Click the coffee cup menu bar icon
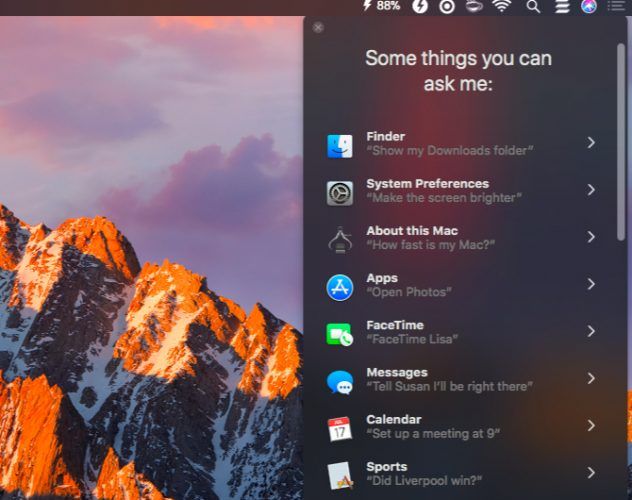This screenshot has width=632, height=500. pos(474,6)
